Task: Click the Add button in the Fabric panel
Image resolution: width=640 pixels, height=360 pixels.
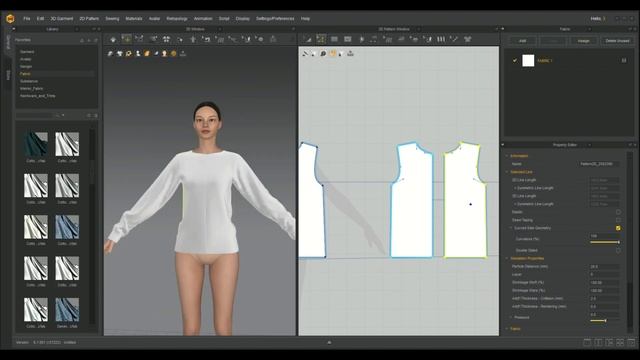Action: click(522, 41)
